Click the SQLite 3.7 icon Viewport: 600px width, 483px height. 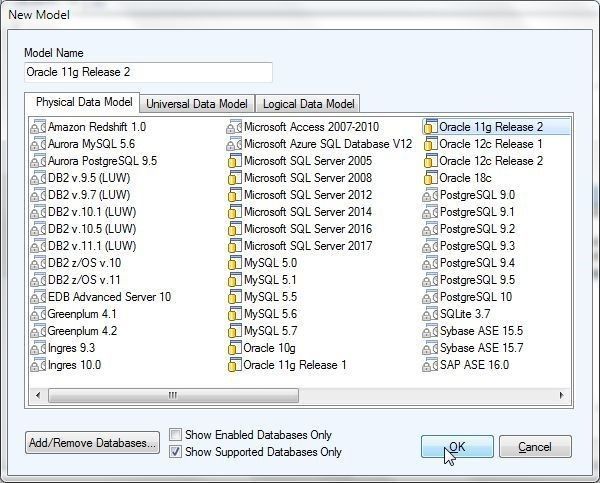tap(430, 314)
